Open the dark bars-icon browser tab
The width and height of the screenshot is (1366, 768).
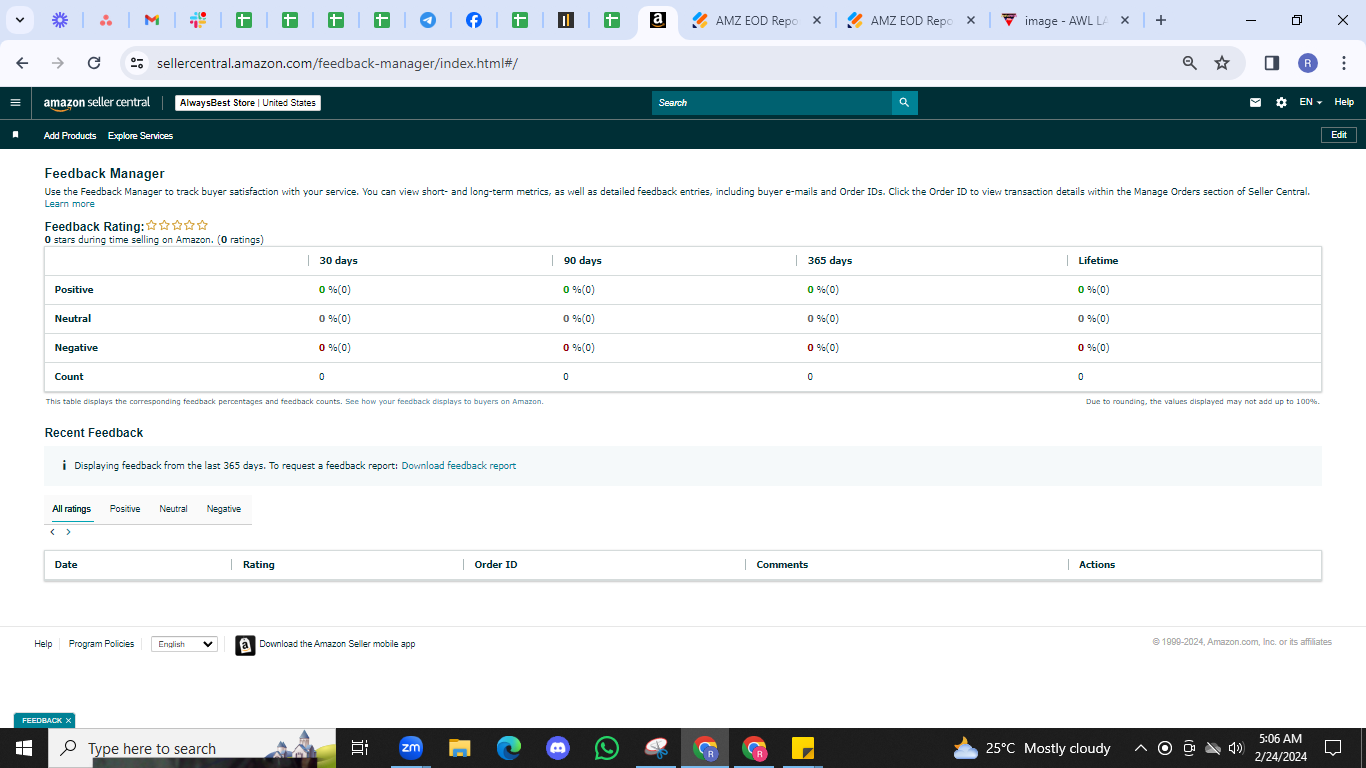pos(566,20)
